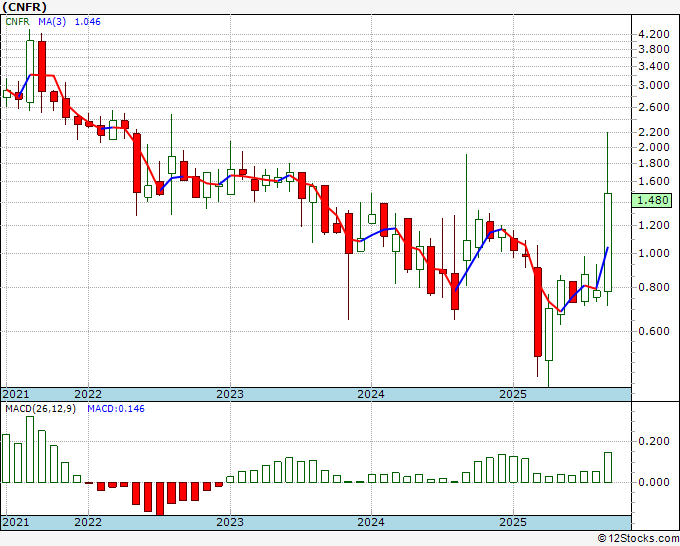Viewport: 680px width, 546px height.
Task: Click the MACD(26,12,9) indicator label
Action: point(40,409)
